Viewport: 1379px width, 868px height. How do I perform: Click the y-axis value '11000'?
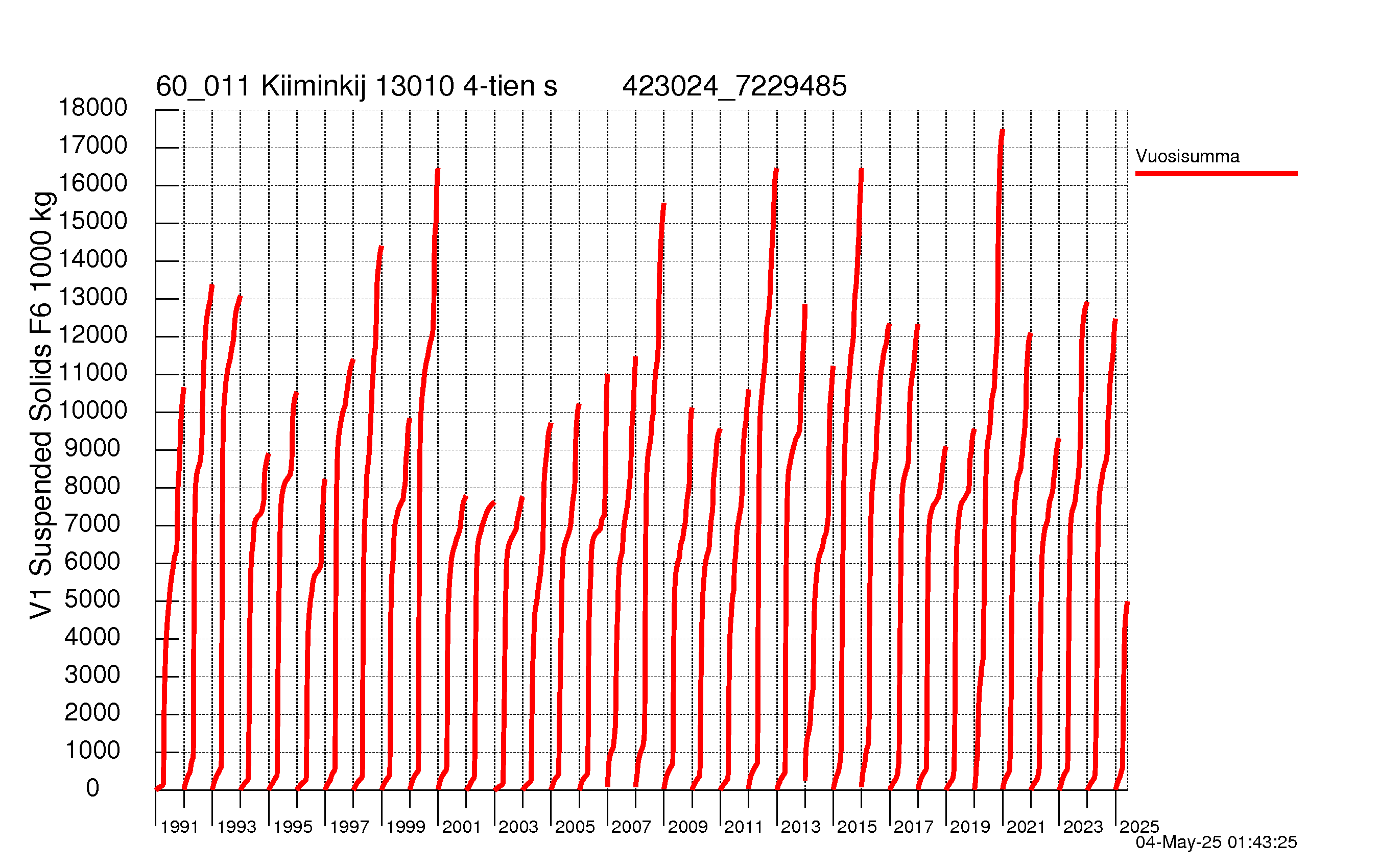tap(93, 373)
